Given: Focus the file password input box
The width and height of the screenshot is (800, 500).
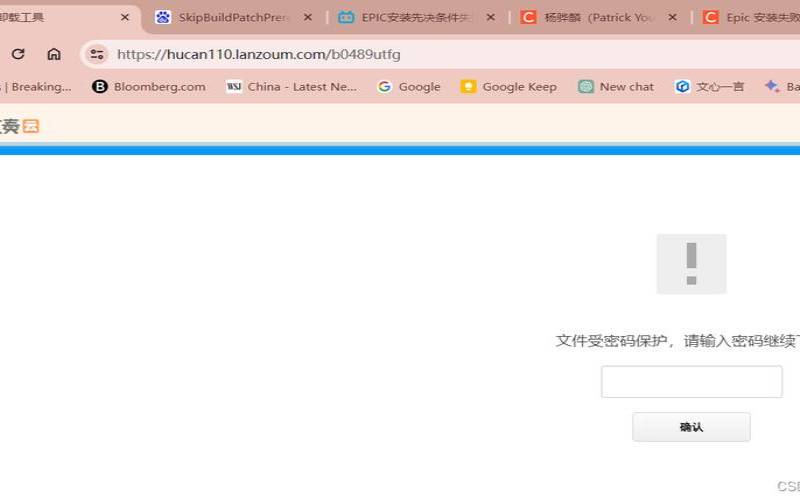Looking at the screenshot, I should pyautogui.click(x=691, y=382).
